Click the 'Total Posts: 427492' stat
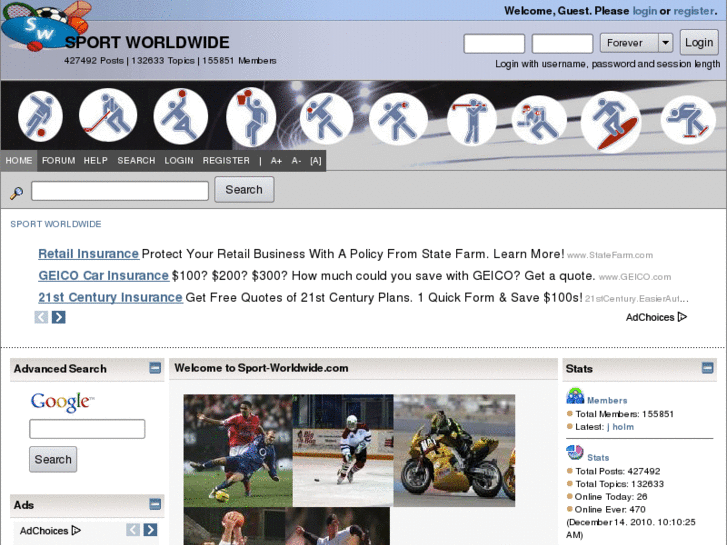The width and height of the screenshot is (727, 545). pos(617,471)
